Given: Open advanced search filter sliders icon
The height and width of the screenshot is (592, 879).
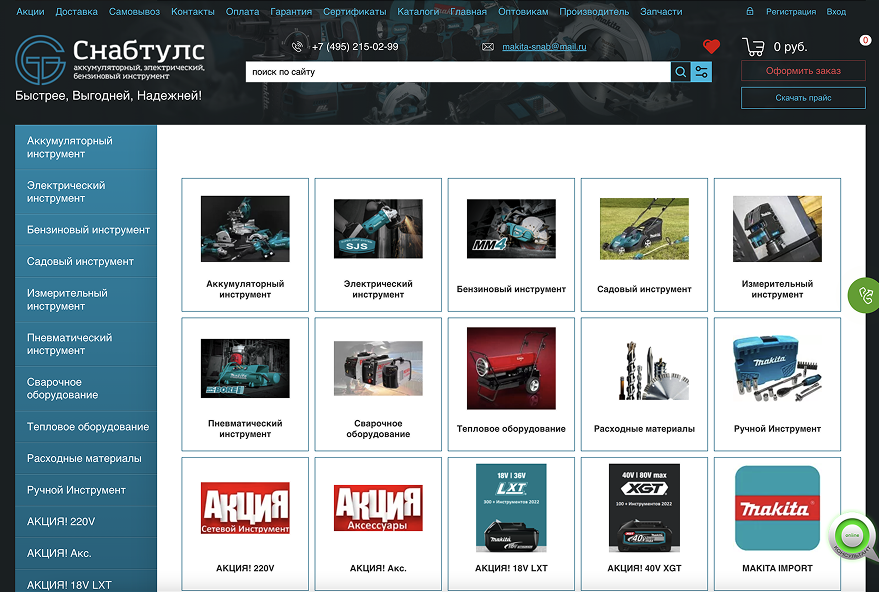Looking at the screenshot, I should coord(701,72).
